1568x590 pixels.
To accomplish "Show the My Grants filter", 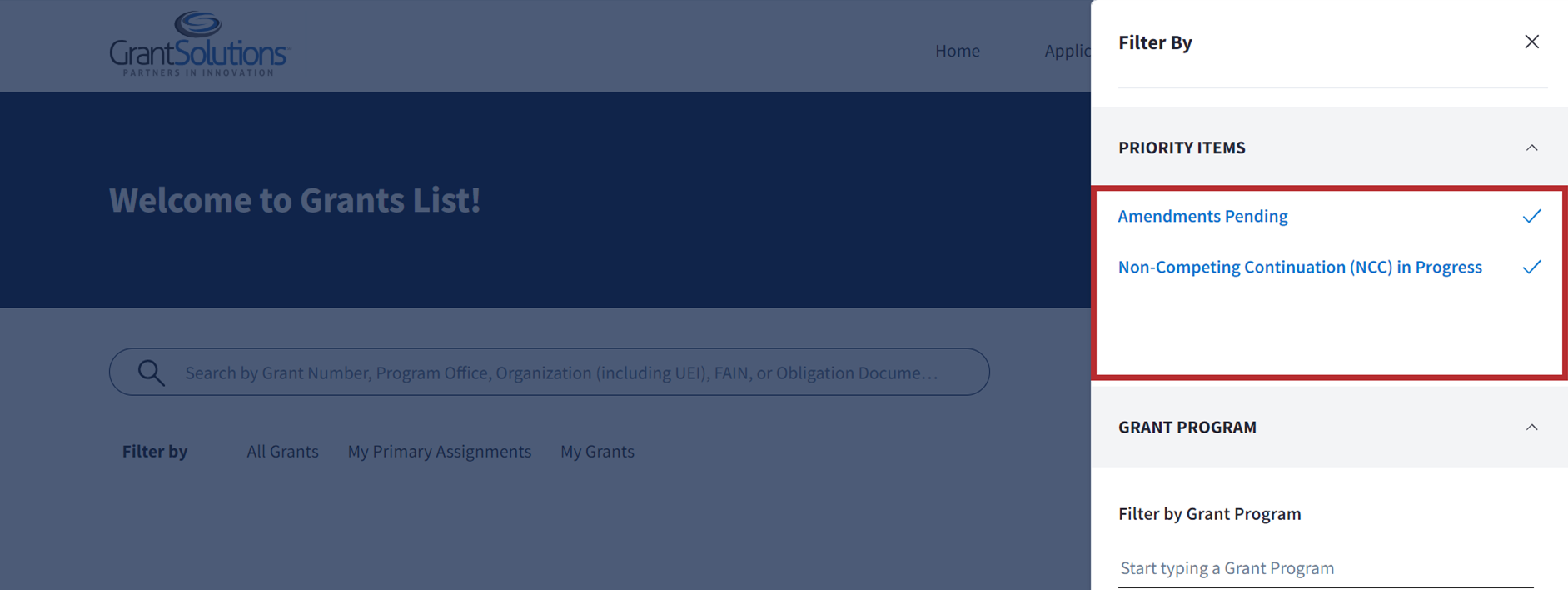I will [x=597, y=452].
